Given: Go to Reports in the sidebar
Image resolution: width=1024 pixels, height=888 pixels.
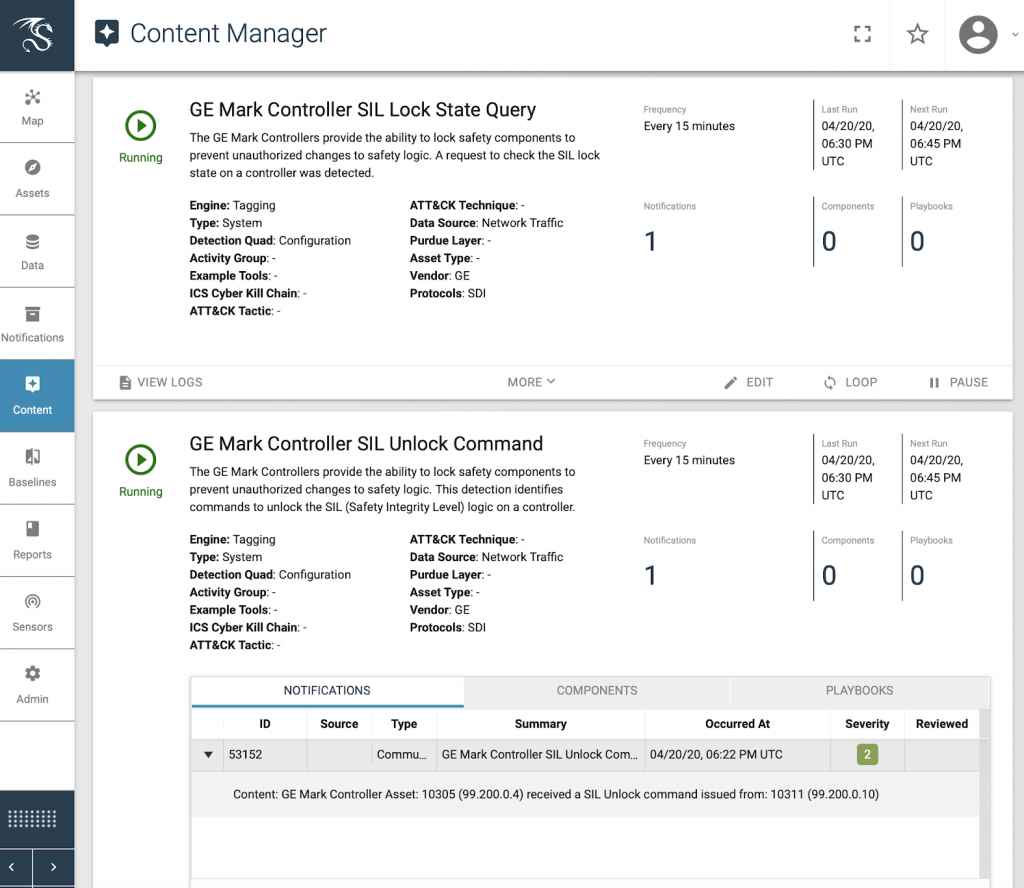Looking at the screenshot, I should [x=33, y=541].
